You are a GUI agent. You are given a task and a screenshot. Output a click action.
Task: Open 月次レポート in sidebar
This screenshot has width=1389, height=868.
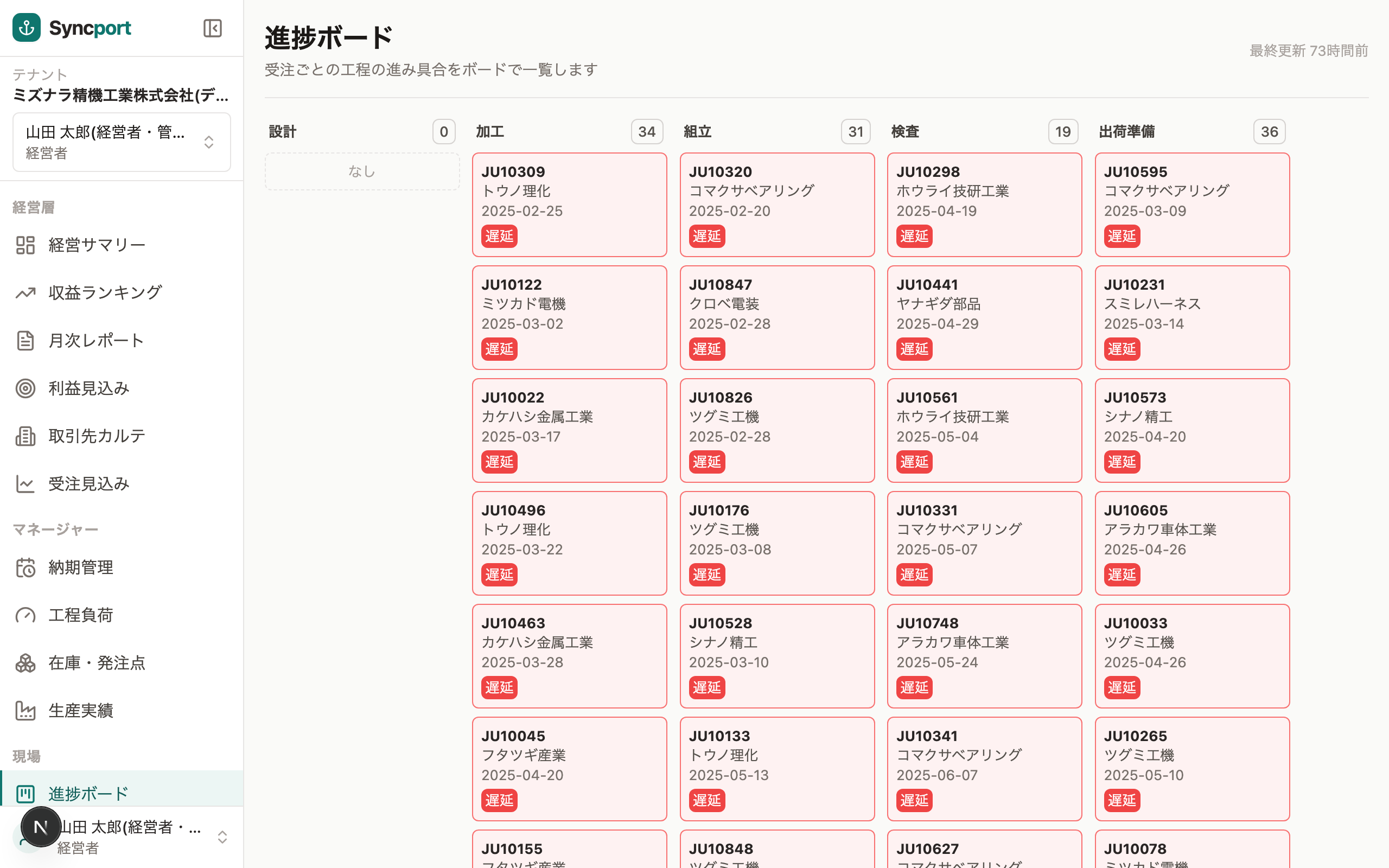tap(122, 341)
